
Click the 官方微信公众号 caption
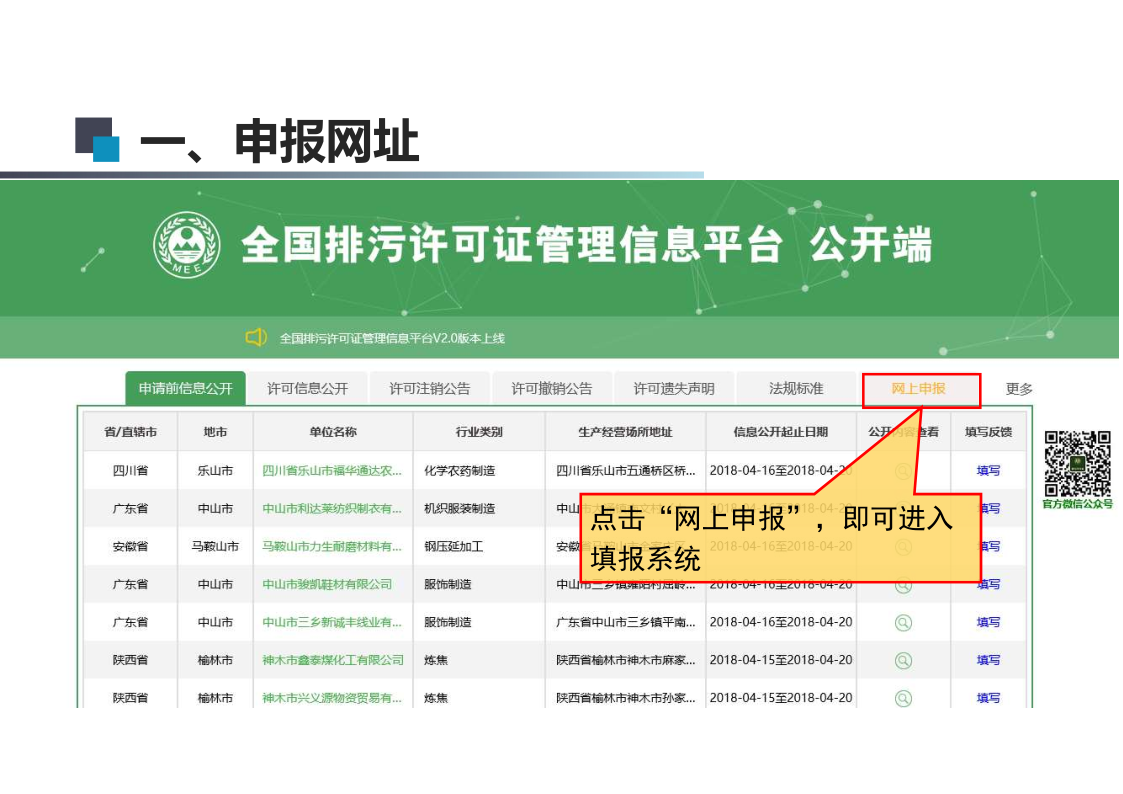(1077, 504)
